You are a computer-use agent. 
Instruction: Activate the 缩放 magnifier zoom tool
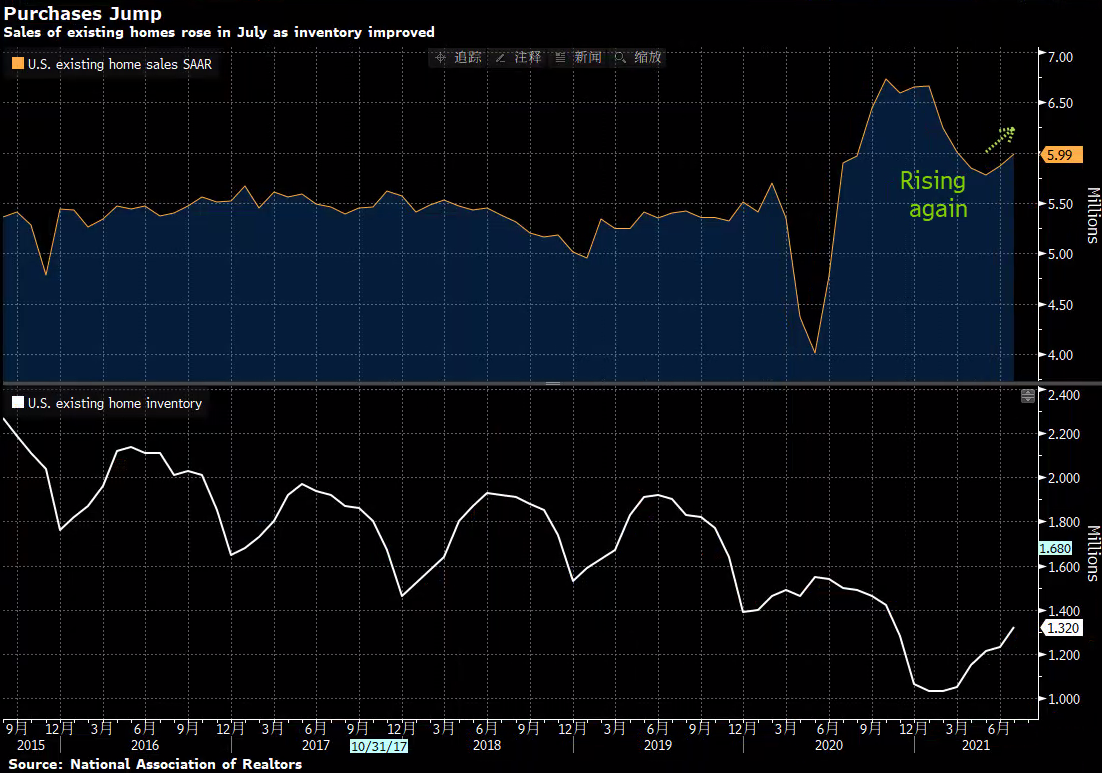coord(638,58)
